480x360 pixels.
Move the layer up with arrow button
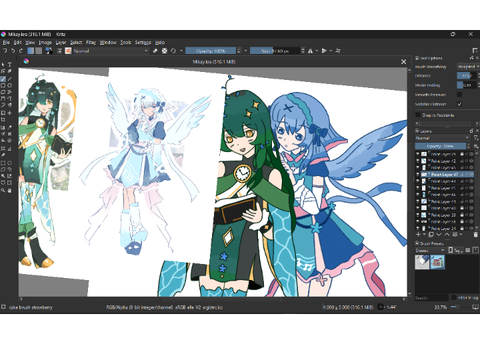[x=447, y=234]
